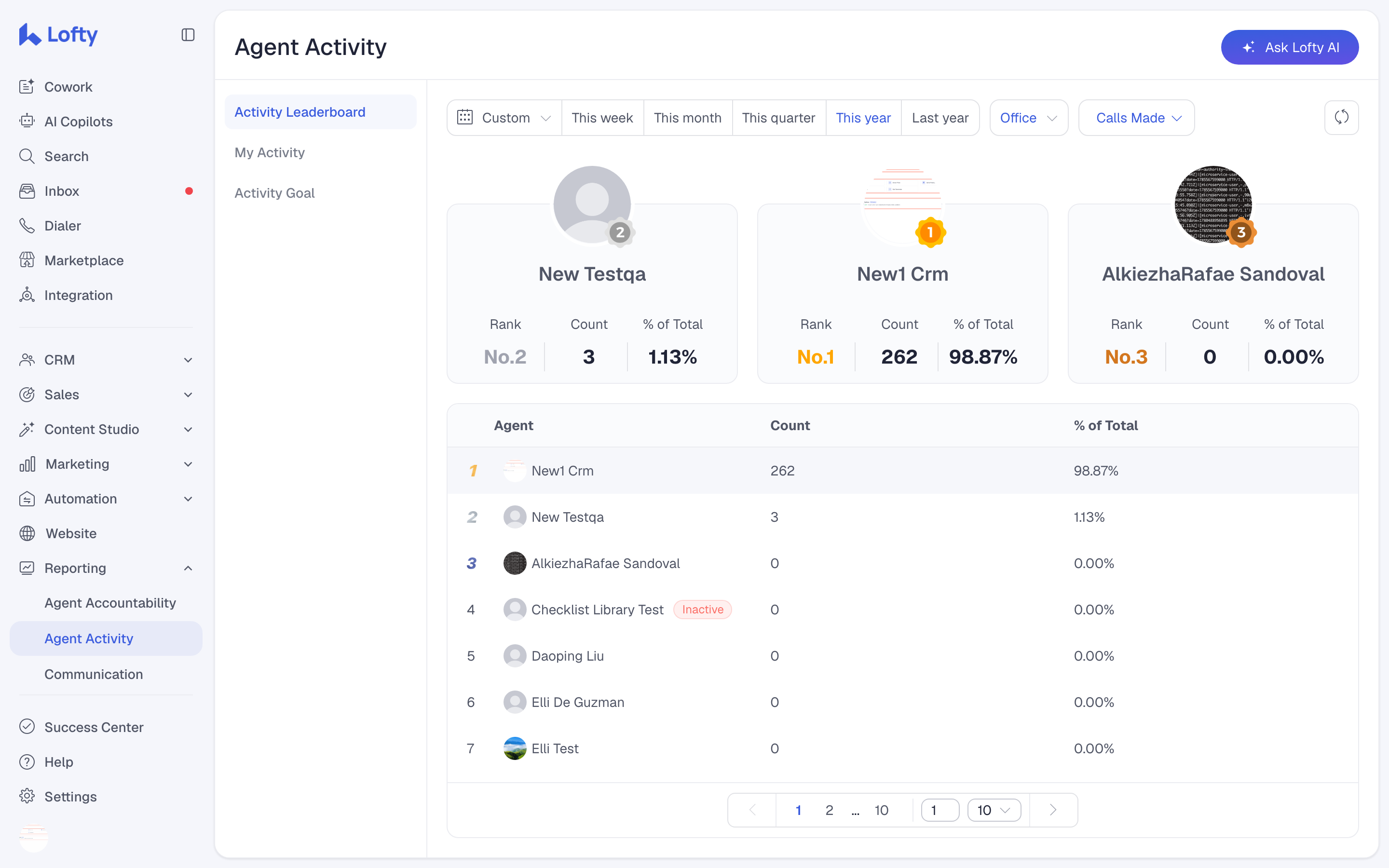This screenshot has height=868, width=1389.
Task: Open Agent Activity report
Action: [106, 638]
